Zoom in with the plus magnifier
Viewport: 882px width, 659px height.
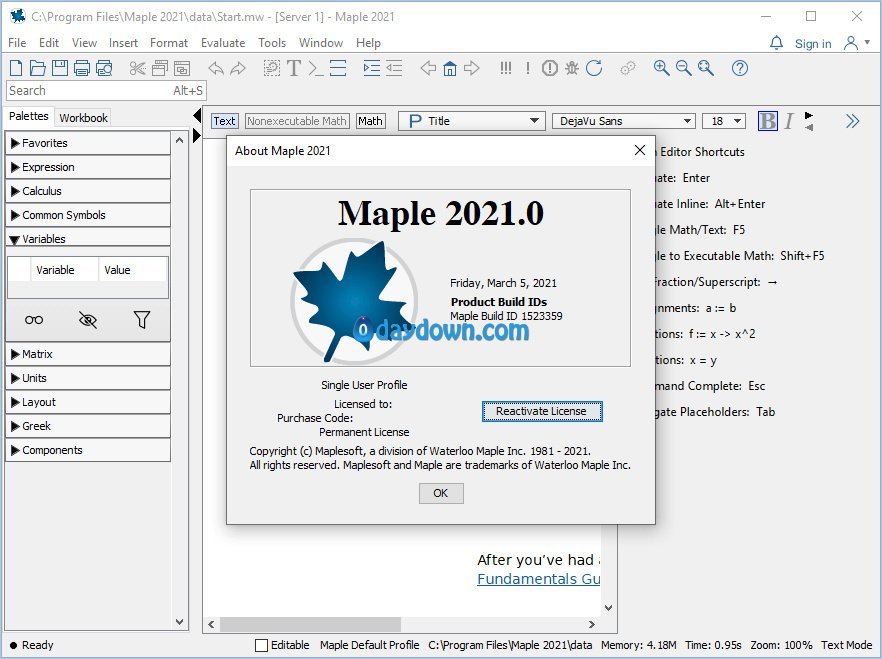click(x=662, y=68)
